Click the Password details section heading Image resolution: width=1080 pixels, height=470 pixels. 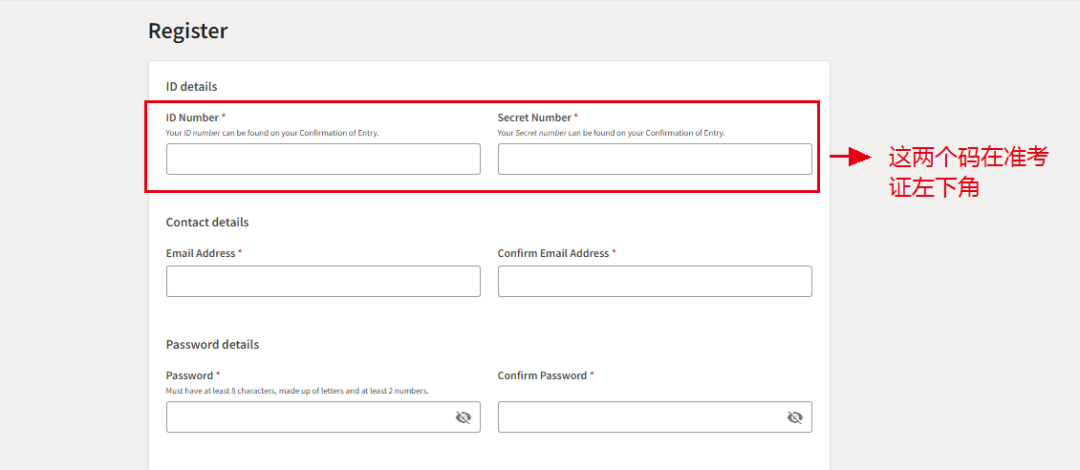coord(212,344)
